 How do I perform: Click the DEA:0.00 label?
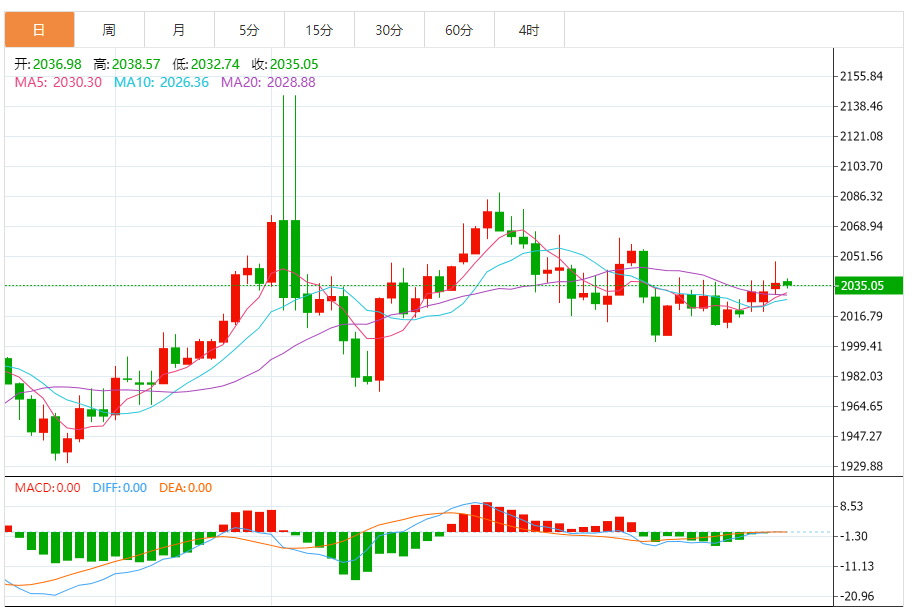[x=186, y=488]
